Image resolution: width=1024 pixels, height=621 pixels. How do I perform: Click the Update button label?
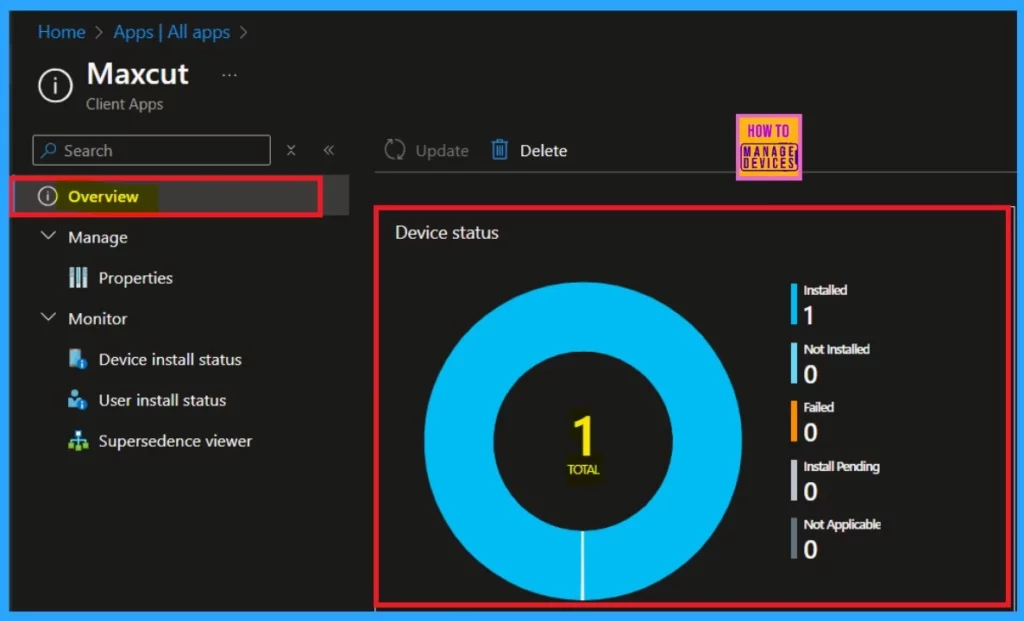[x=442, y=151]
